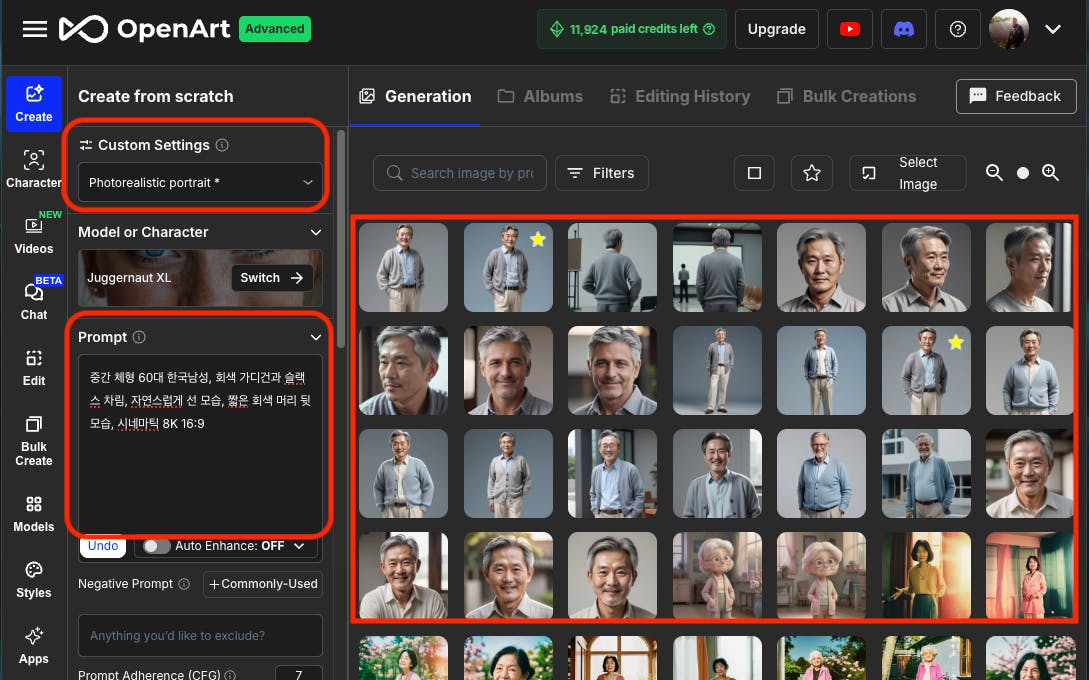Select Create in the sidebar
Image resolution: width=1089 pixels, height=680 pixels.
click(x=34, y=103)
